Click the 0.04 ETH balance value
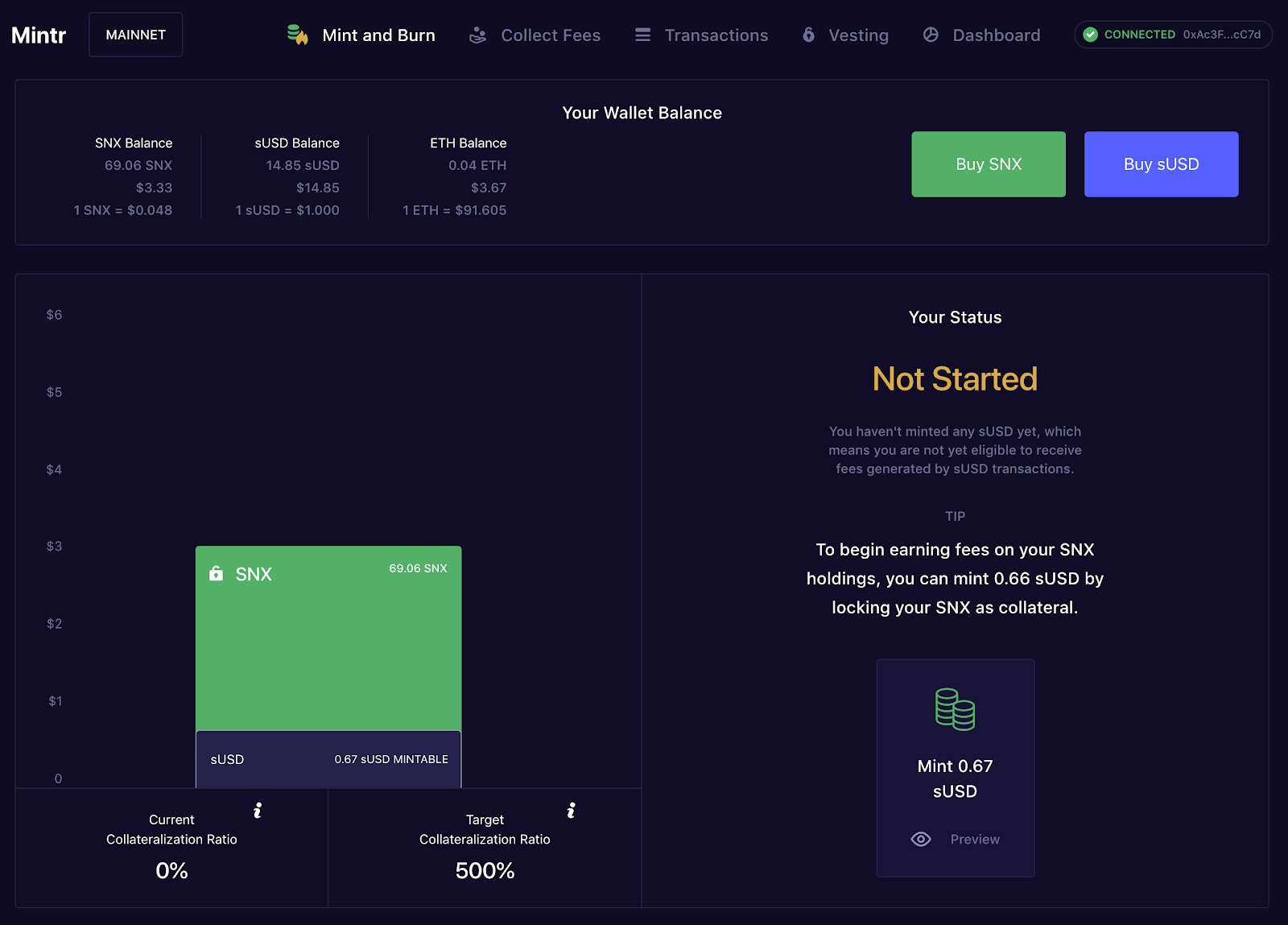1288x925 pixels. [x=477, y=165]
